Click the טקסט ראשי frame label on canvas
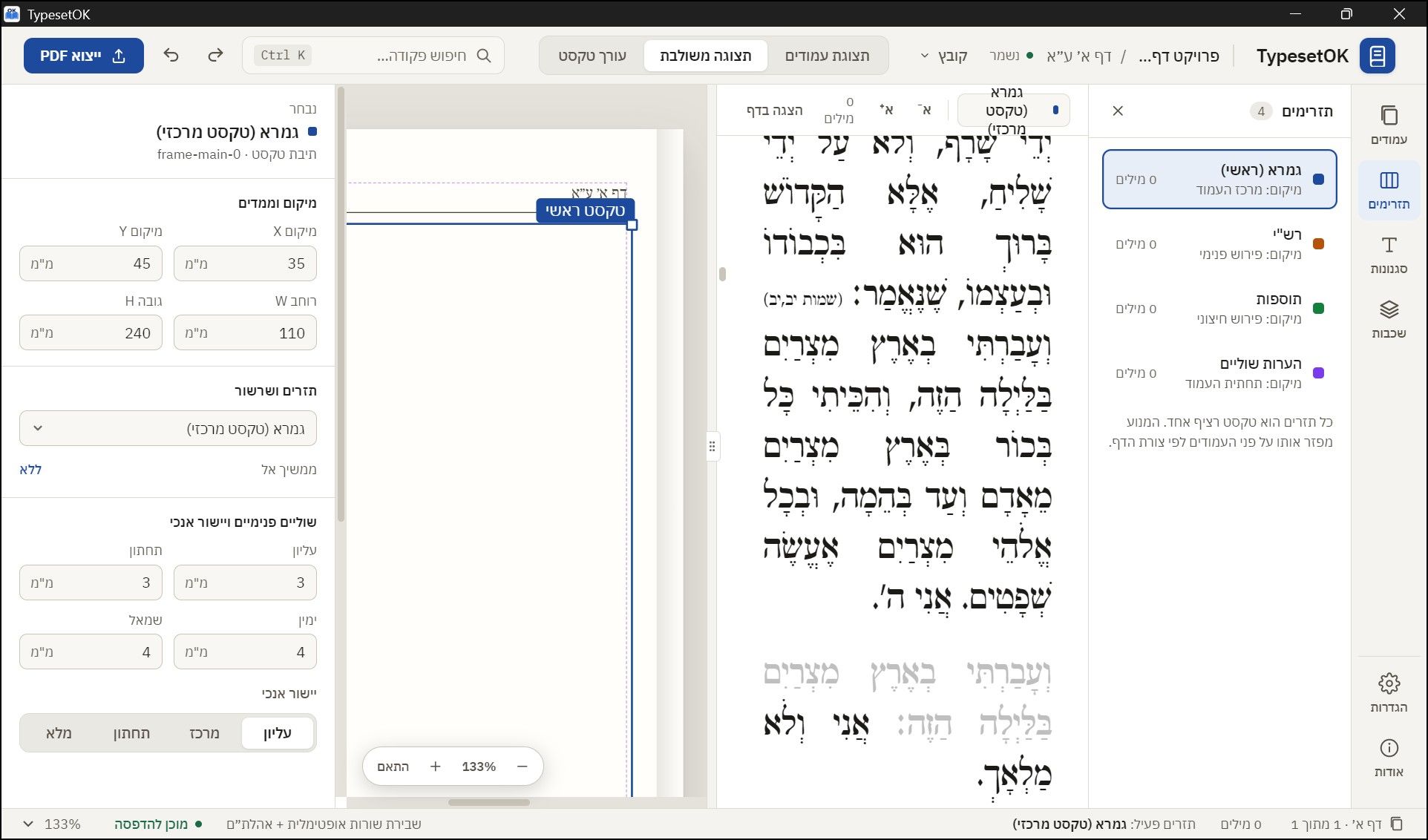Viewport: 1428px width, 840px height. point(585,211)
